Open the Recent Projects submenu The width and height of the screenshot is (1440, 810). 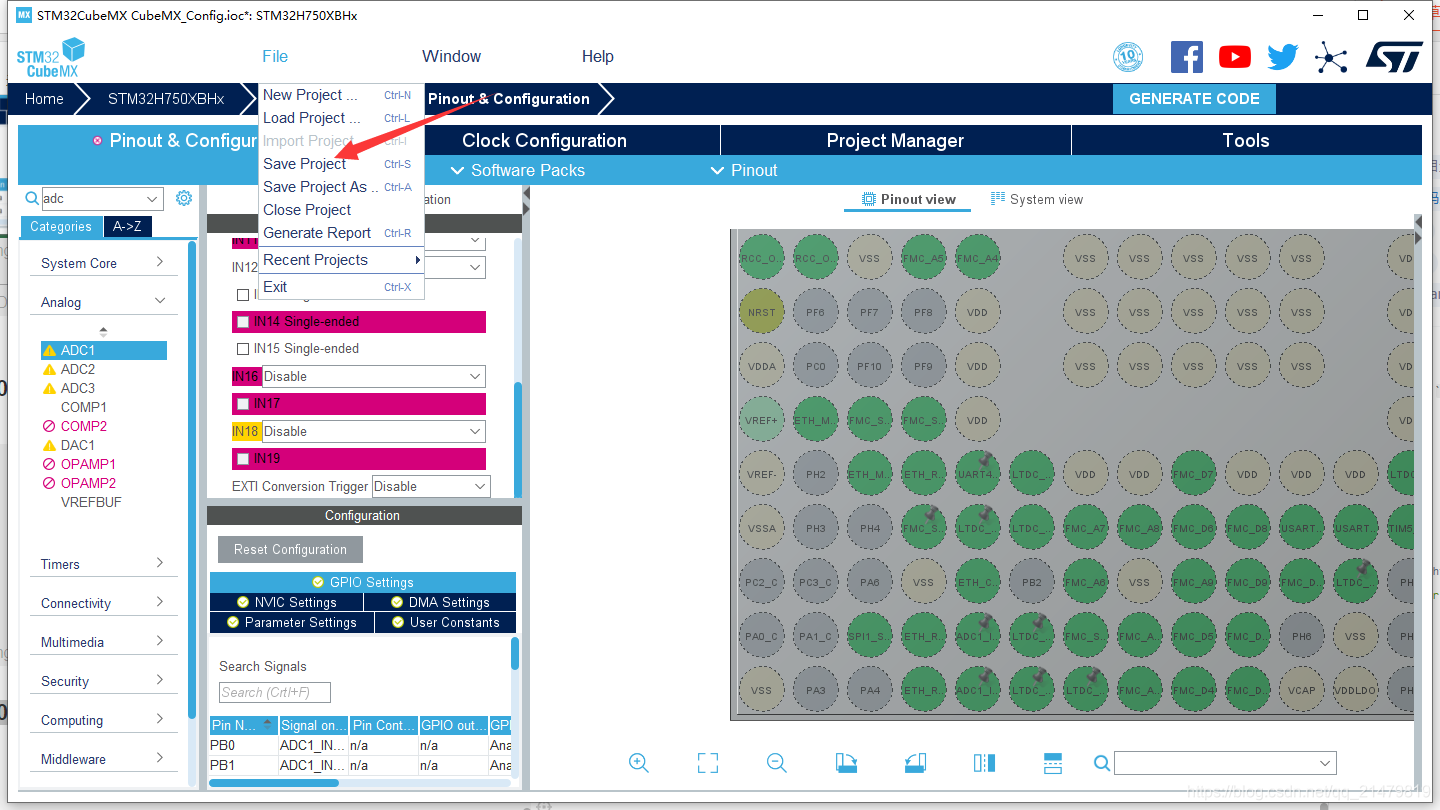coord(341,260)
